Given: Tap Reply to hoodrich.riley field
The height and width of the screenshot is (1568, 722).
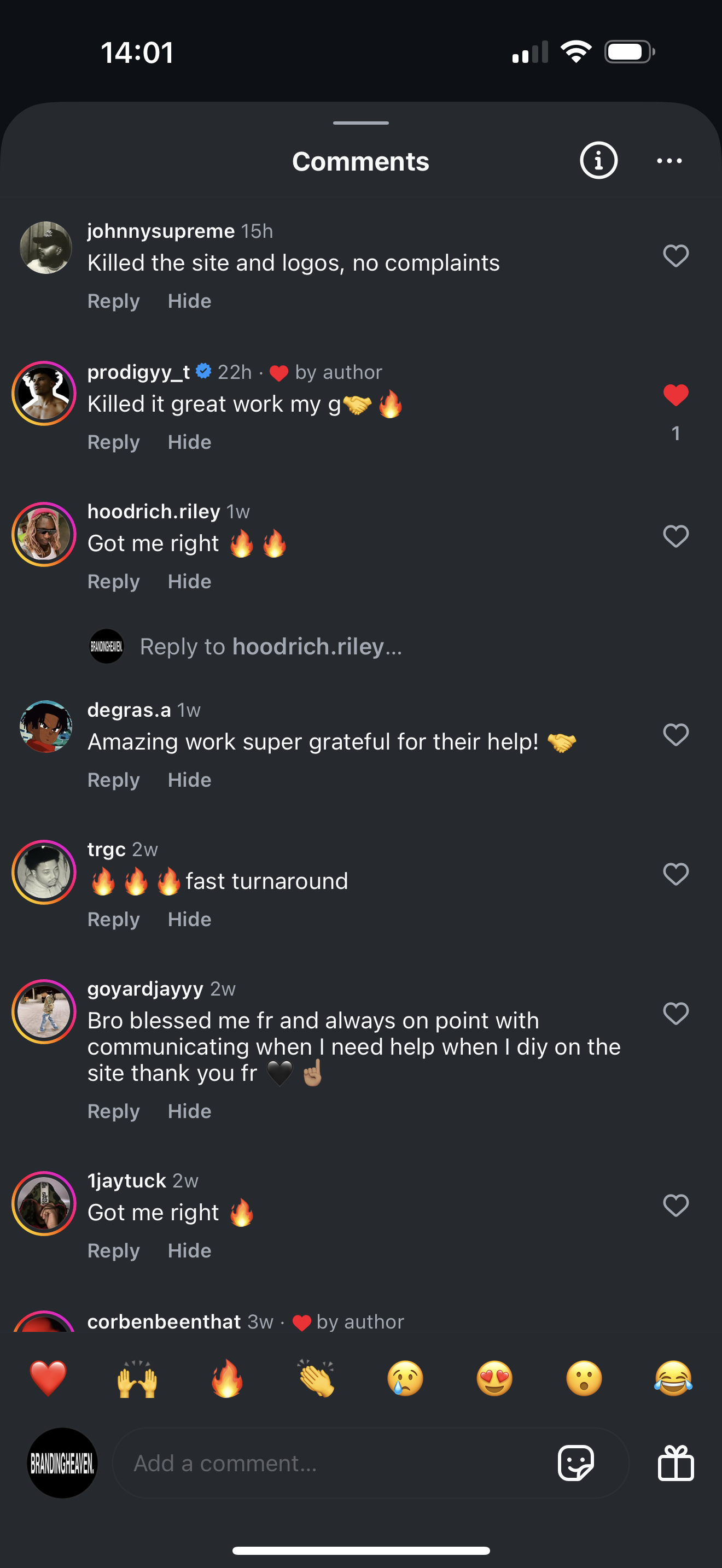Looking at the screenshot, I should (271, 646).
